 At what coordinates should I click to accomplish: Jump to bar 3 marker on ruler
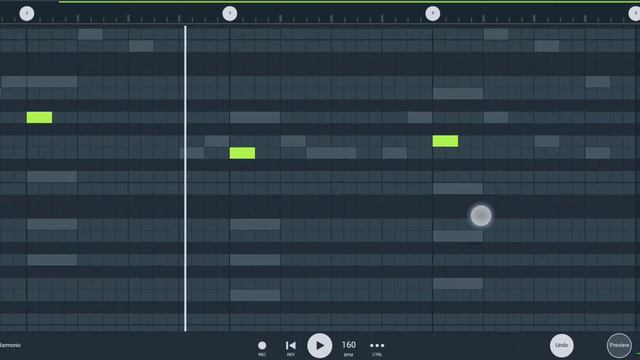pos(229,13)
